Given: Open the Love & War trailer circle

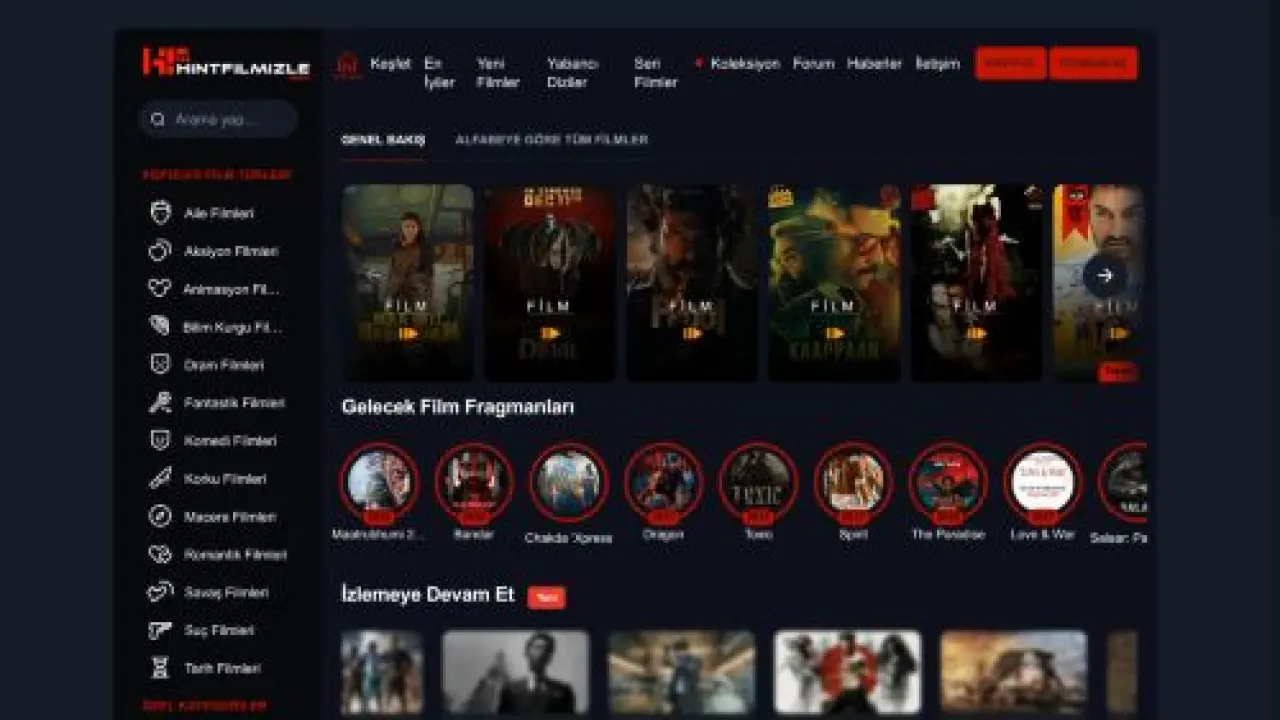Looking at the screenshot, I should tap(1043, 483).
